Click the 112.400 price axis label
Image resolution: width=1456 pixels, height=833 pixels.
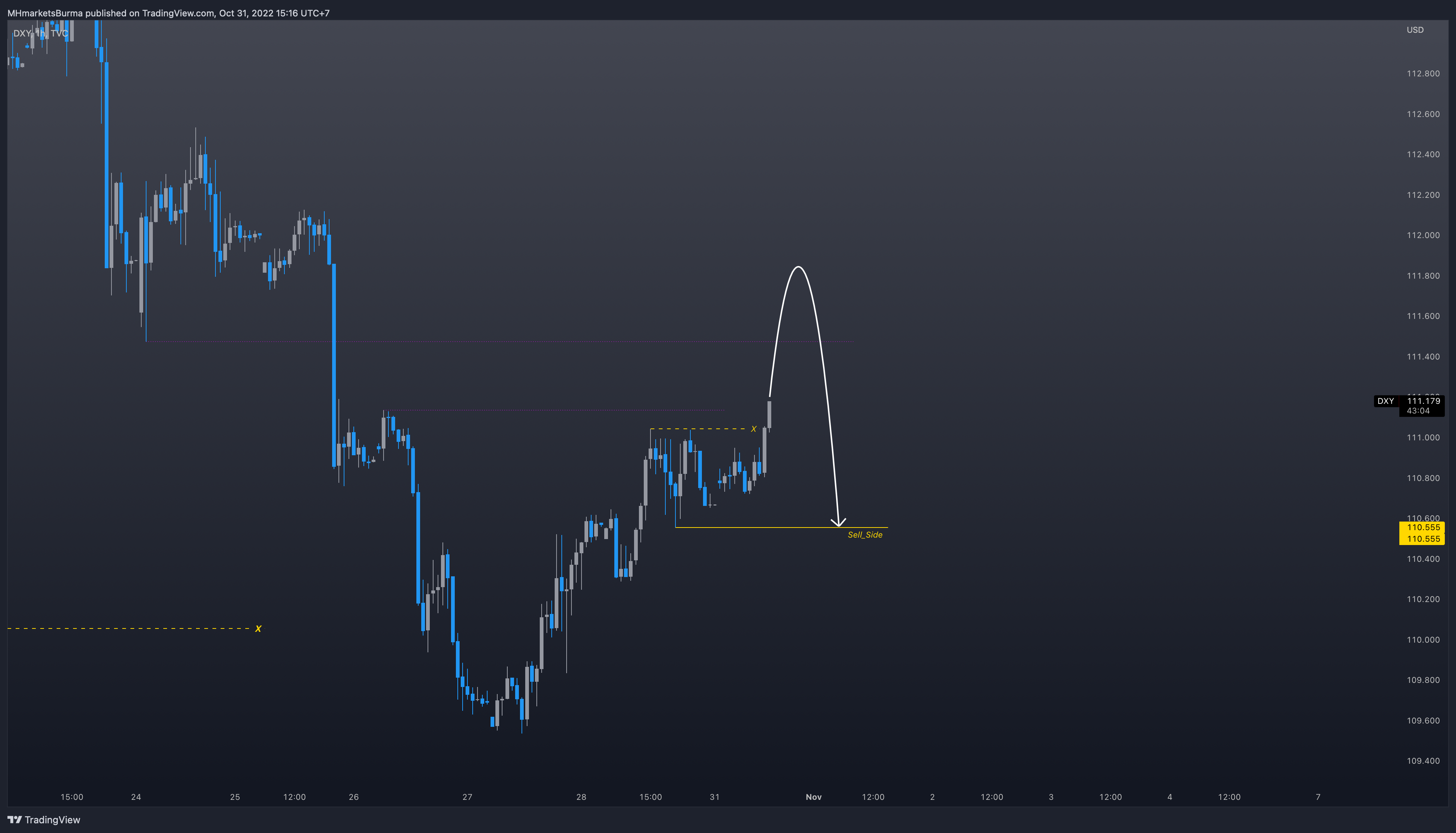pos(1423,155)
